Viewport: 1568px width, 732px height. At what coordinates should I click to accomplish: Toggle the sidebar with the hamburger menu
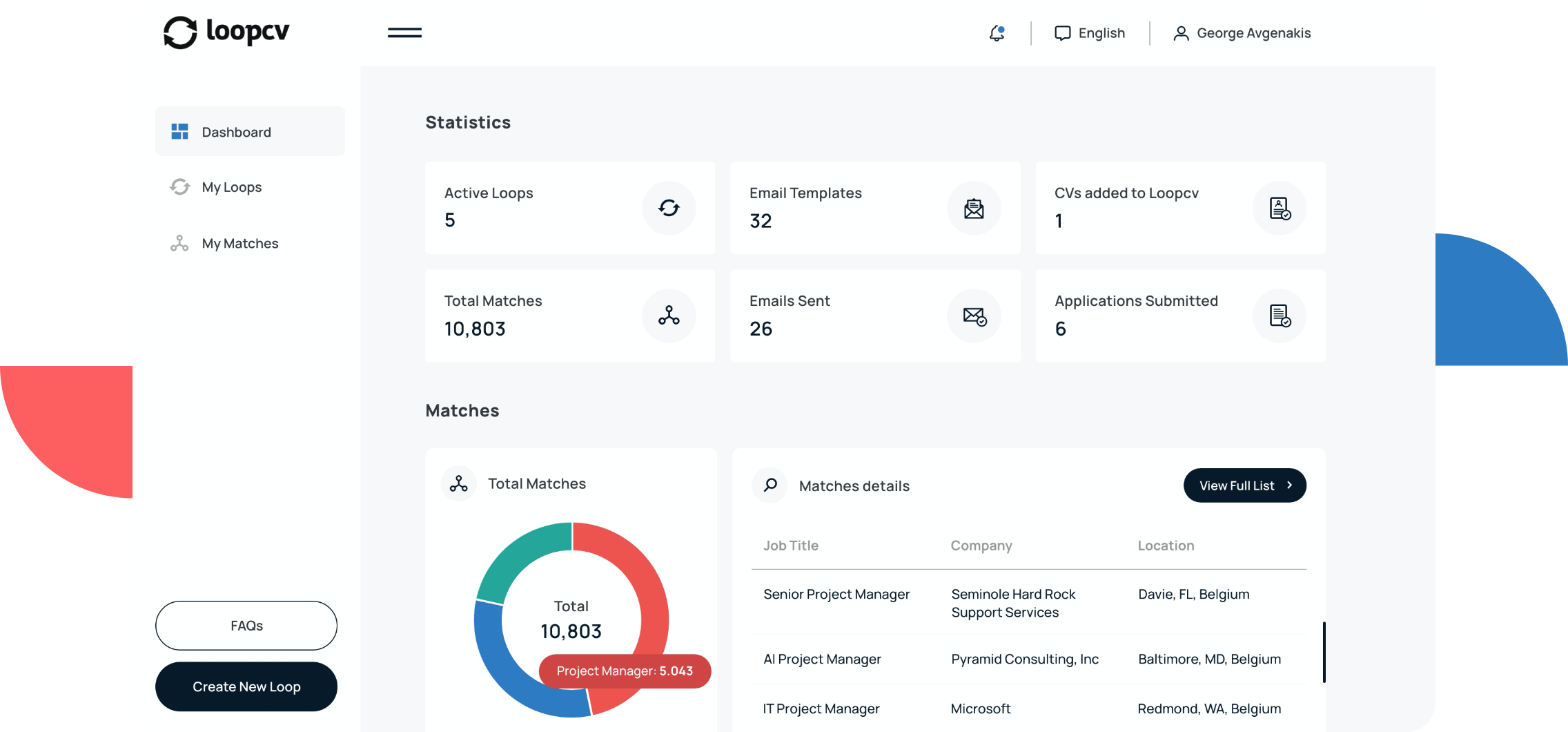click(x=404, y=32)
